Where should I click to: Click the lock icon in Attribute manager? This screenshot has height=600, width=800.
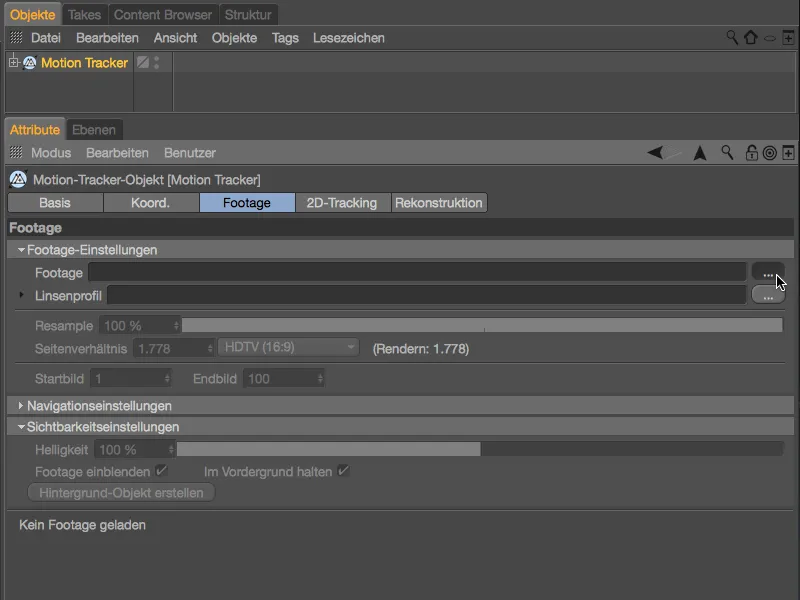point(752,152)
